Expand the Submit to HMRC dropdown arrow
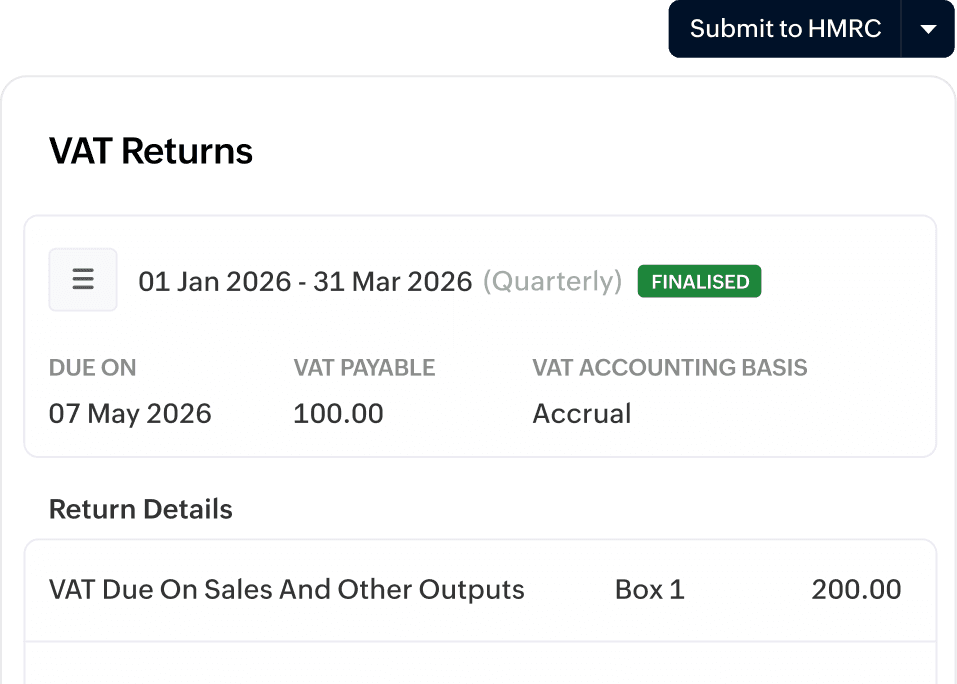 [928, 29]
